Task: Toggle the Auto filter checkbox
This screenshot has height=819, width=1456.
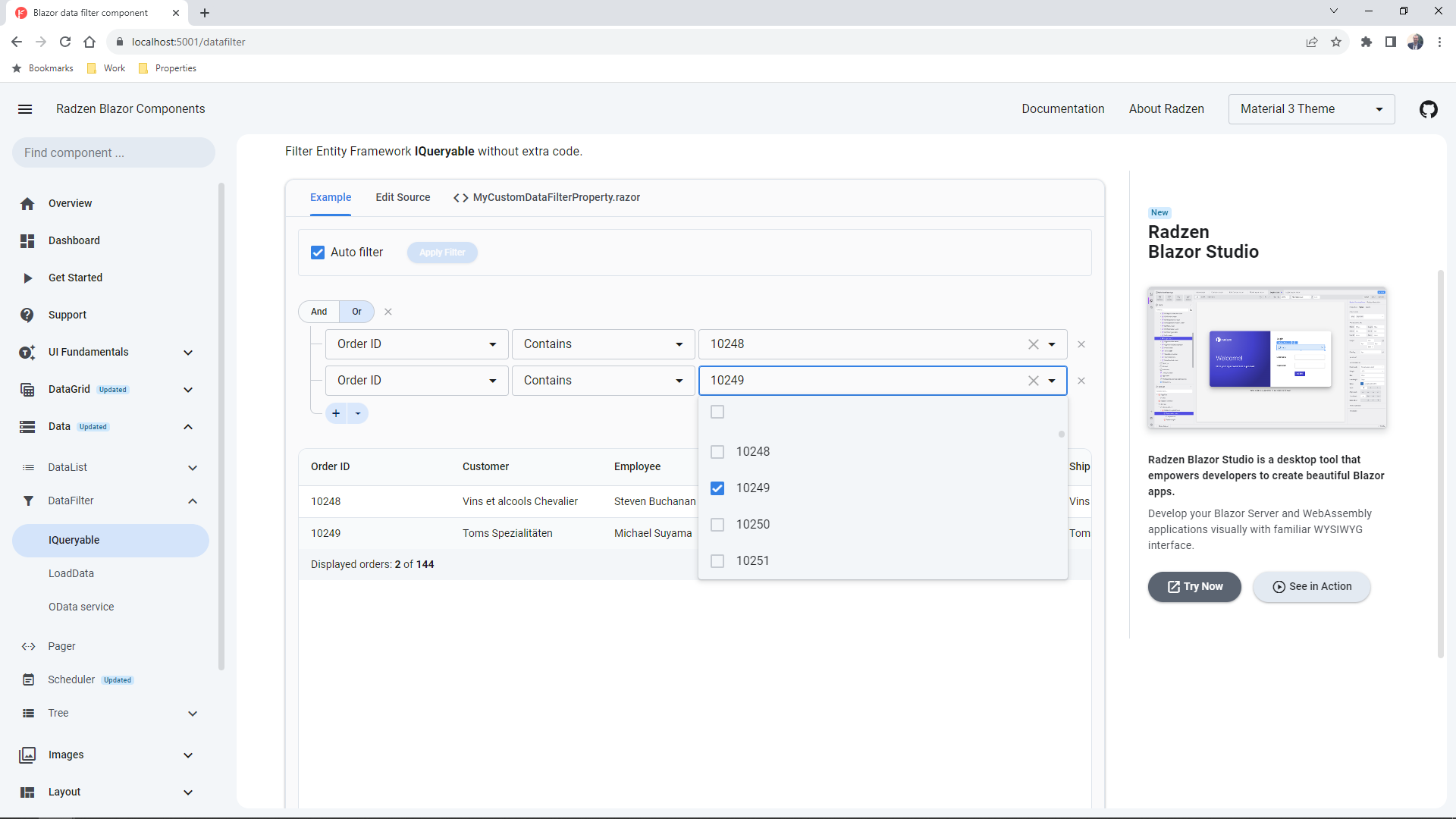Action: 318,253
